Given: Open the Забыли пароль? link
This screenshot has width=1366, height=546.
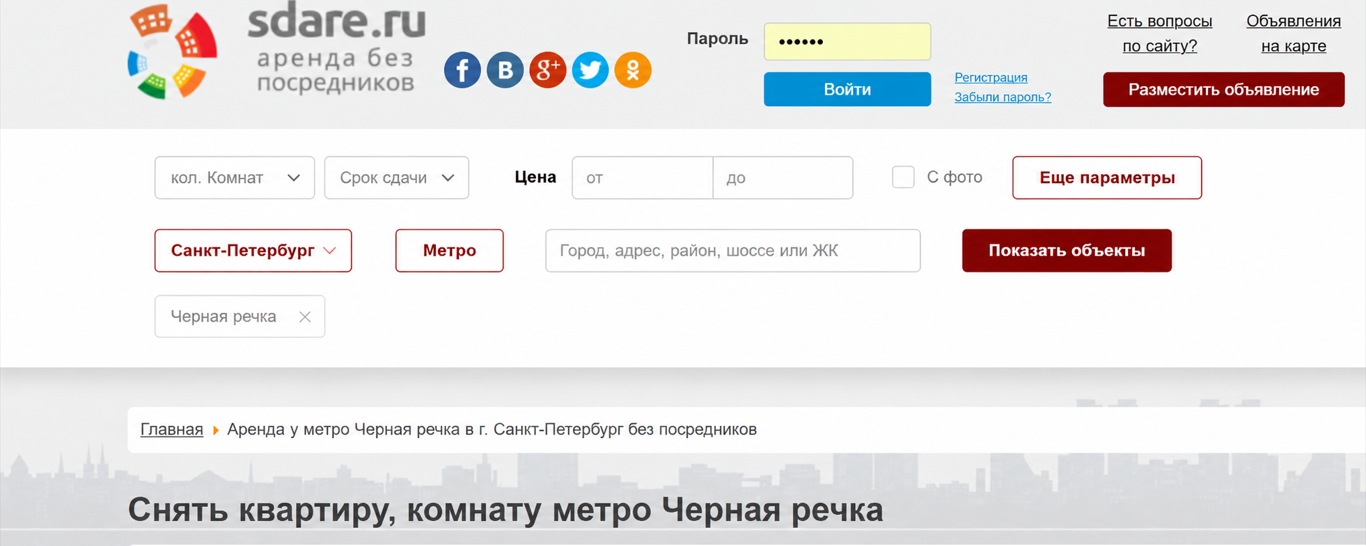Looking at the screenshot, I should (x=1003, y=97).
